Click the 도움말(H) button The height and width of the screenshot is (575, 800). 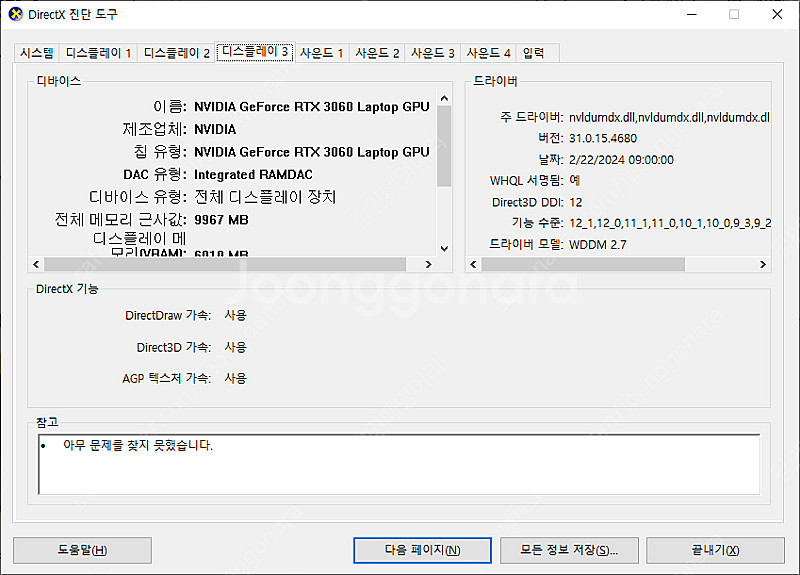pos(82,550)
